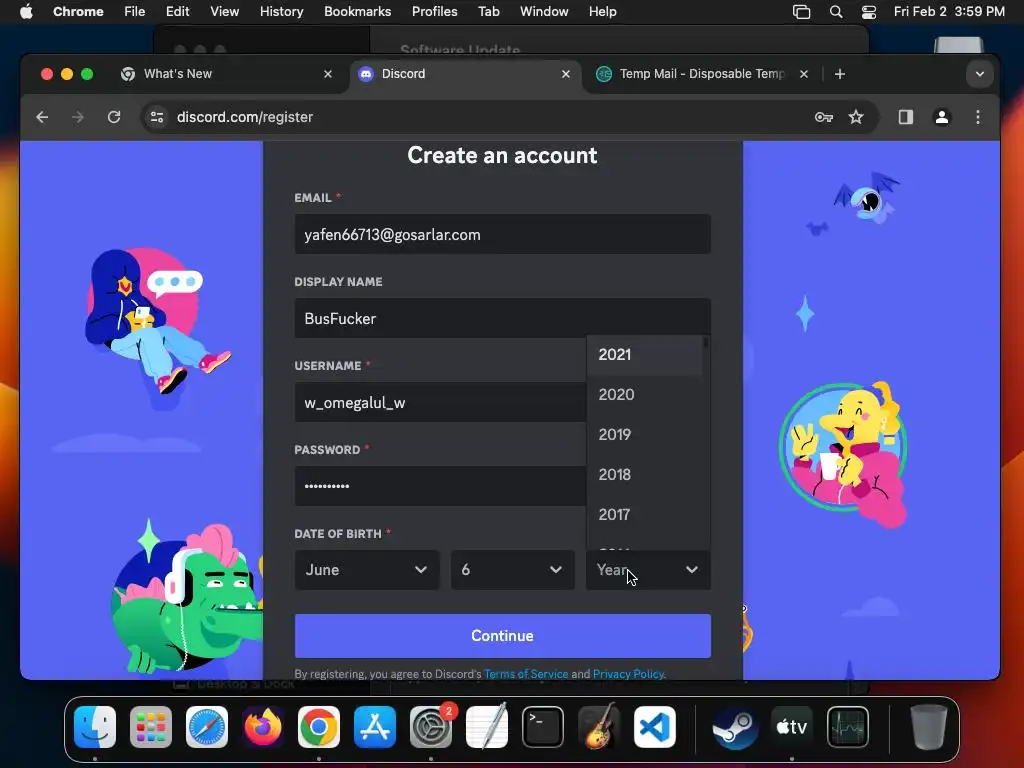This screenshot has width=1024, height=768.
Task: Choose 2018 from the year list
Action: point(645,475)
